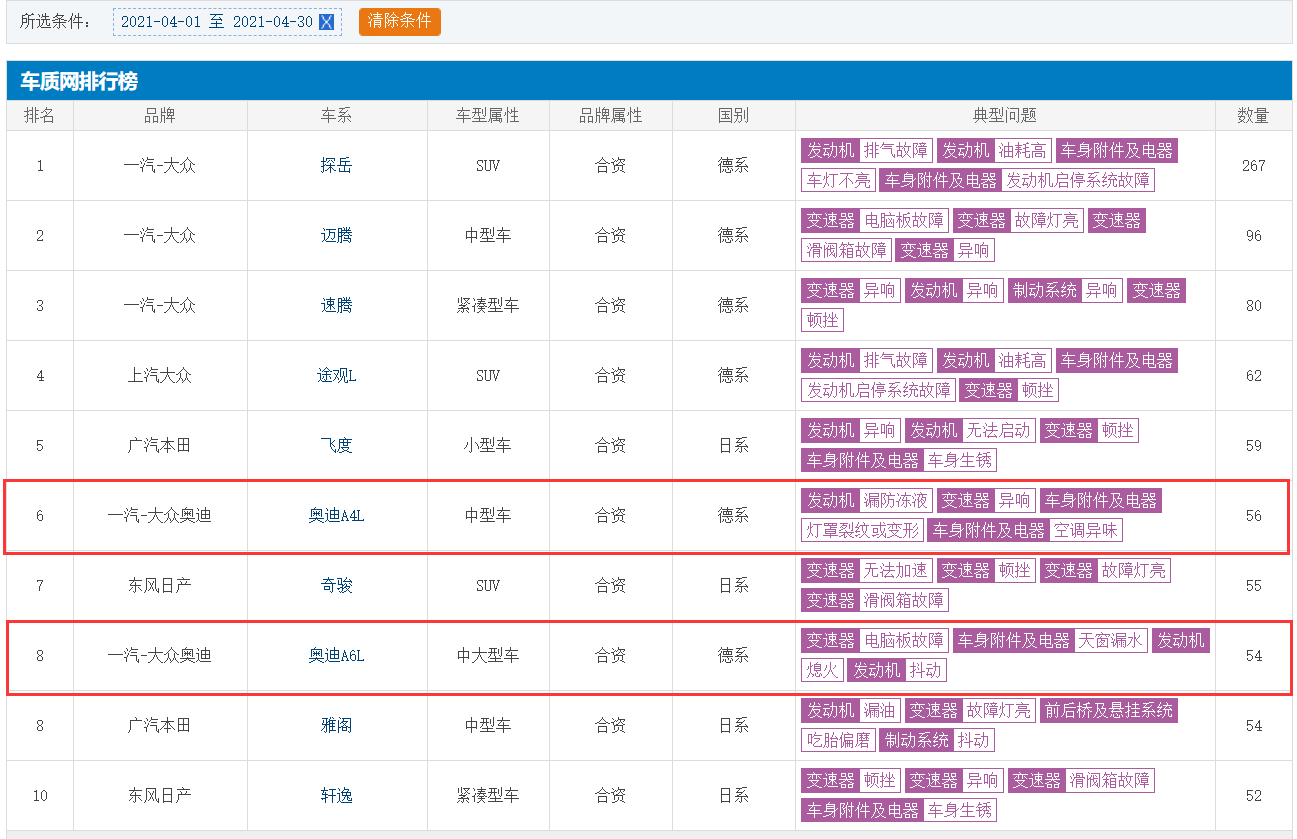The width and height of the screenshot is (1297, 839).
Task: Select the 52 count for 轩逸
Action: pos(1254,796)
